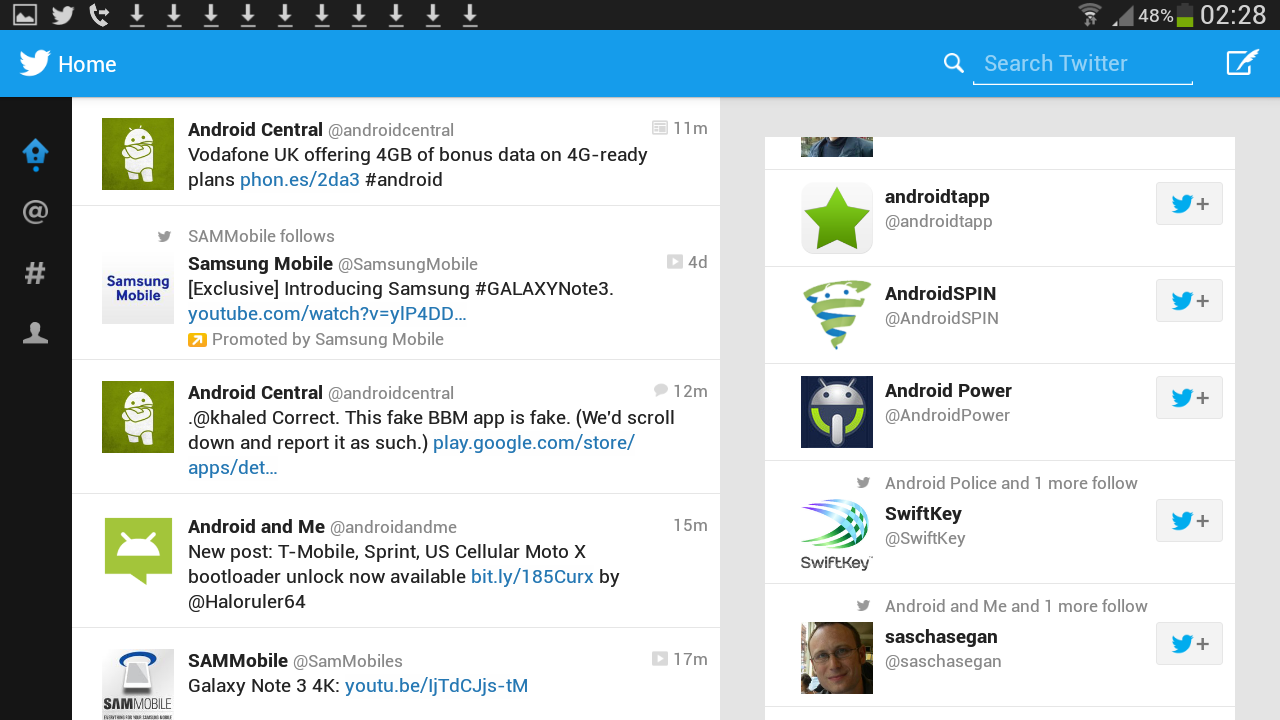Open the # Discover tab in sidebar
1280x720 pixels.
click(35, 272)
